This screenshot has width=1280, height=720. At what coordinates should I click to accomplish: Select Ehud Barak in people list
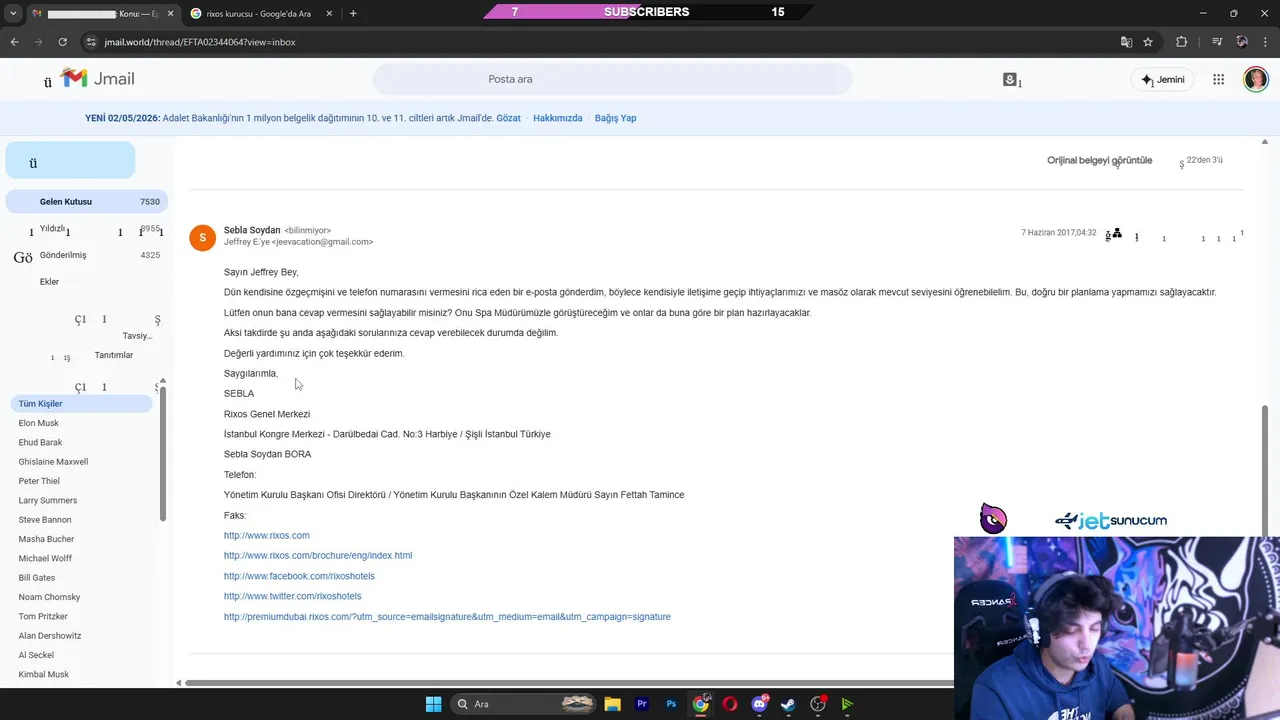40,442
